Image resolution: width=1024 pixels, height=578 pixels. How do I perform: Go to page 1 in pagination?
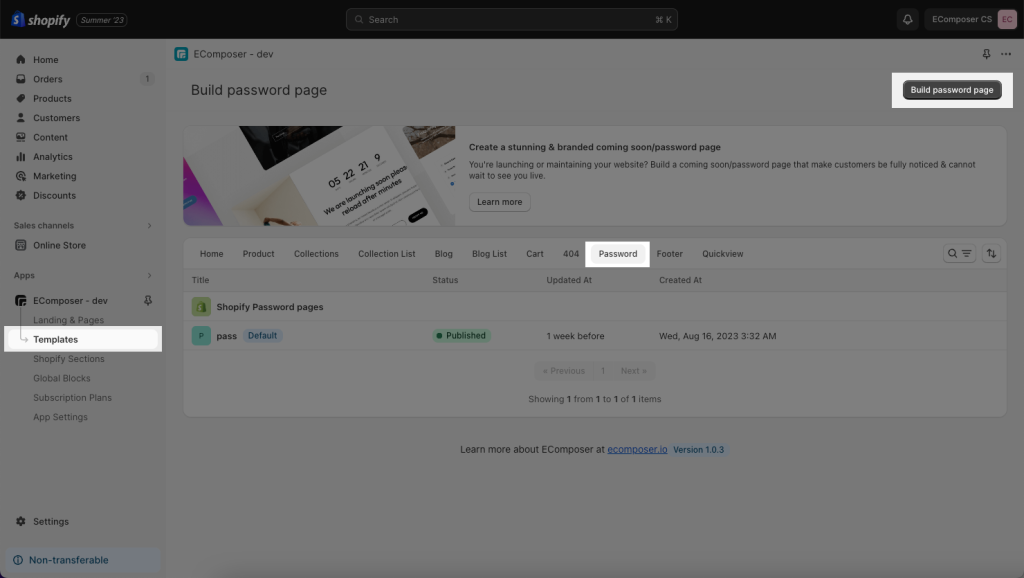point(603,371)
